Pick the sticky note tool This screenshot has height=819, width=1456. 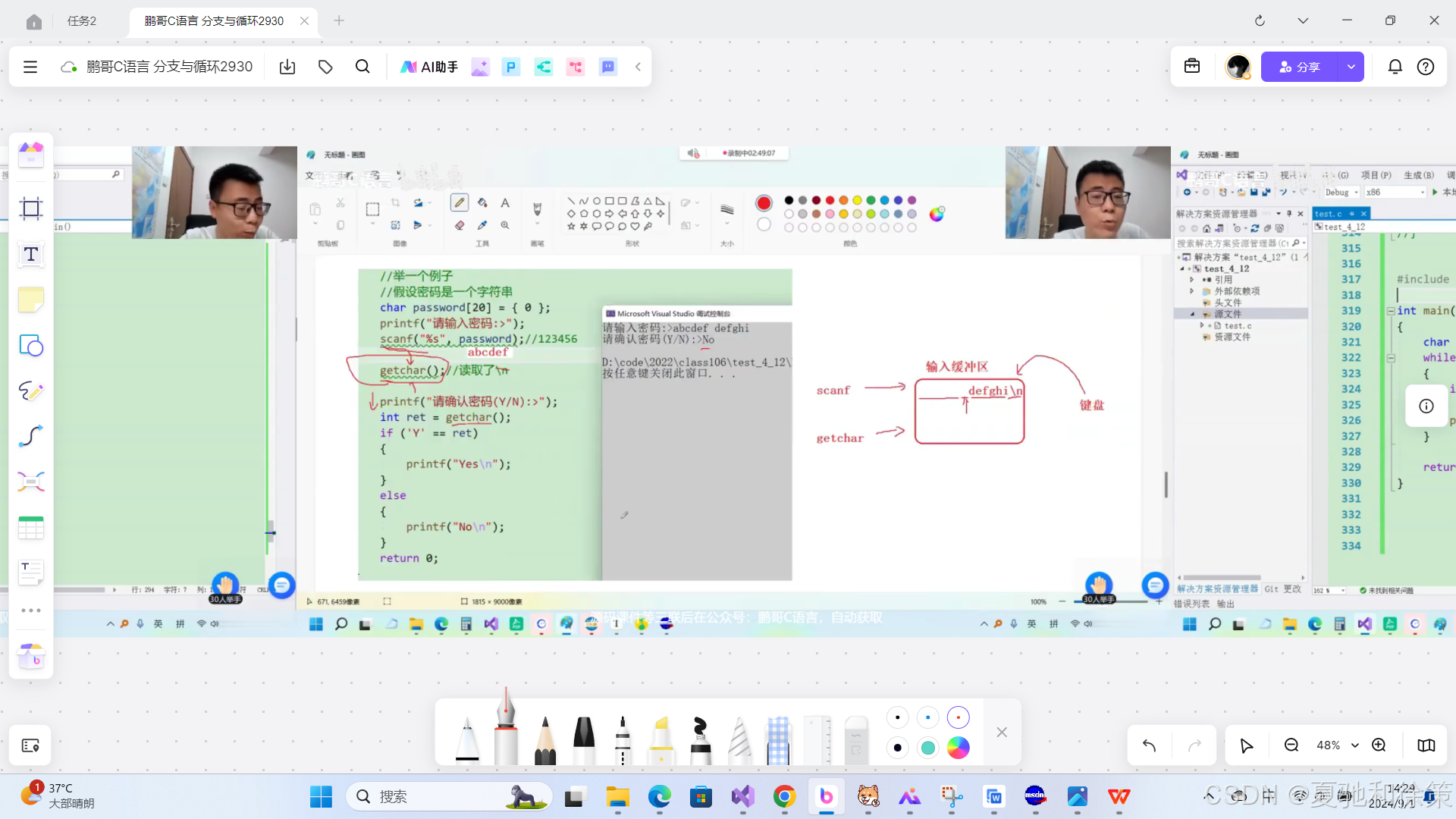coord(31,300)
